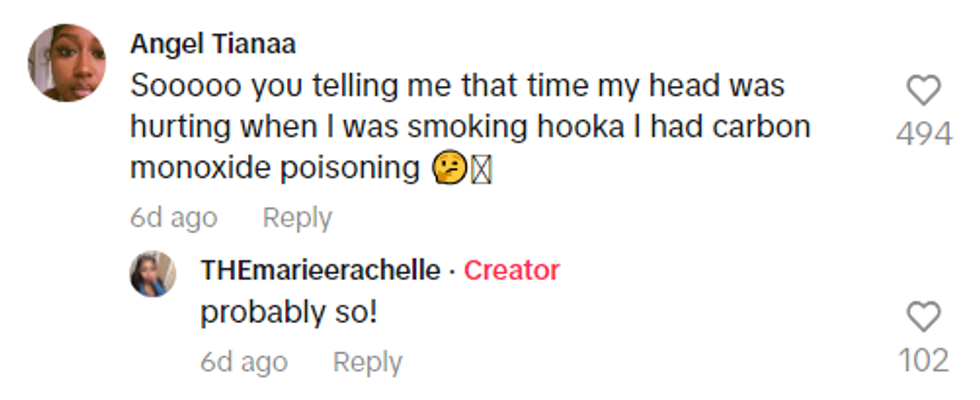The width and height of the screenshot is (980, 400).
Task: Reply to the creator's 'probably so!' comment
Action: click(x=367, y=362)
